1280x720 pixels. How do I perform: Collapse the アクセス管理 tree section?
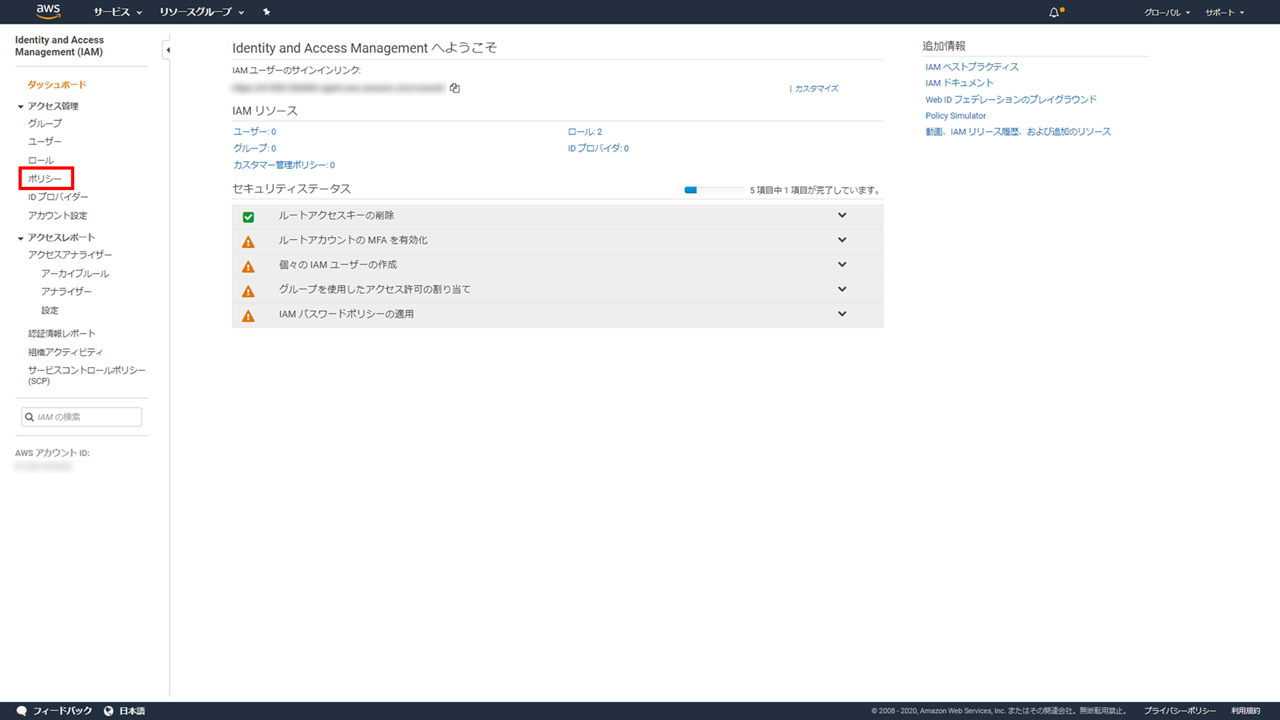(21, 106)
